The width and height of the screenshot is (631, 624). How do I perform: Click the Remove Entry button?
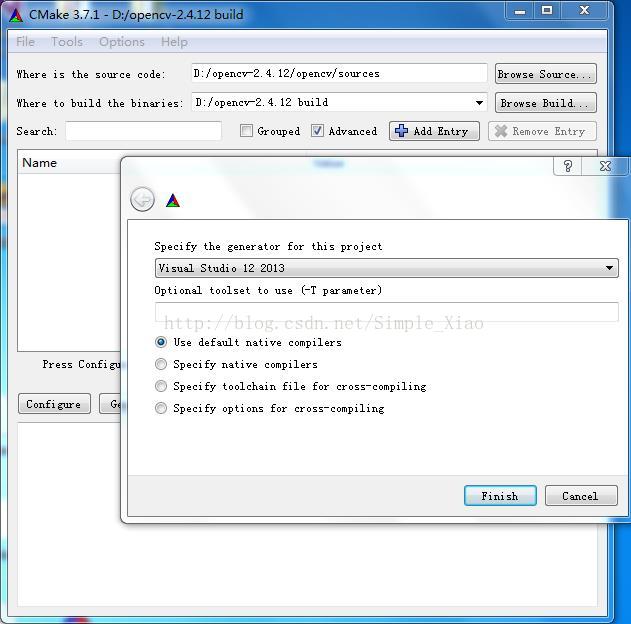pos(542,131)
